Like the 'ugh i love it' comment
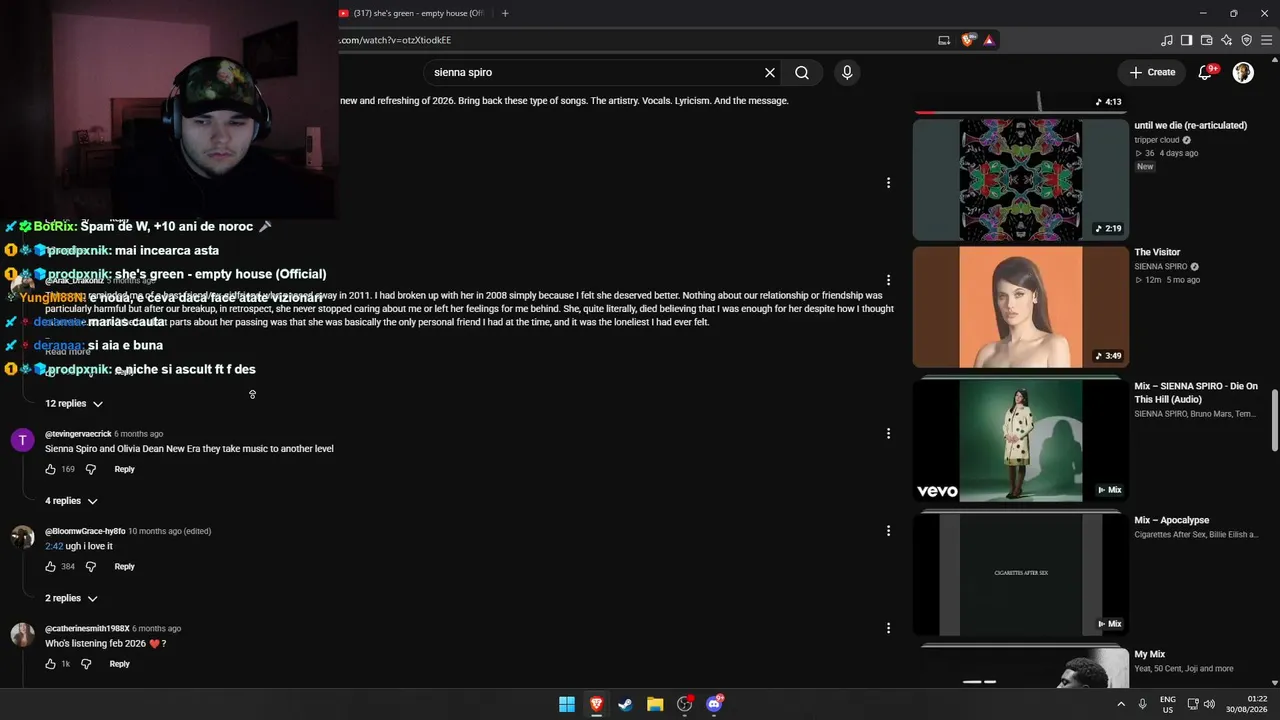The height and width of the screenshot is (720, 1280). coord(51,566)
